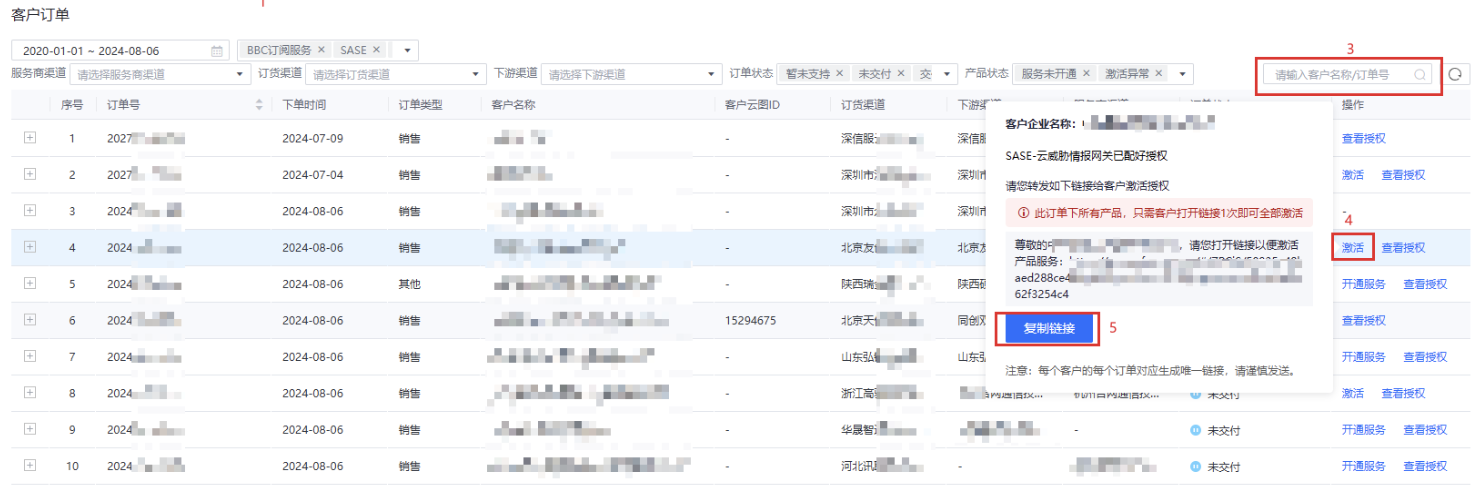Image resolution: width=1481 pixels, height=496 pixels.
Task: Remove the 服务未开通 product status tag
Action: [1086, 73]
